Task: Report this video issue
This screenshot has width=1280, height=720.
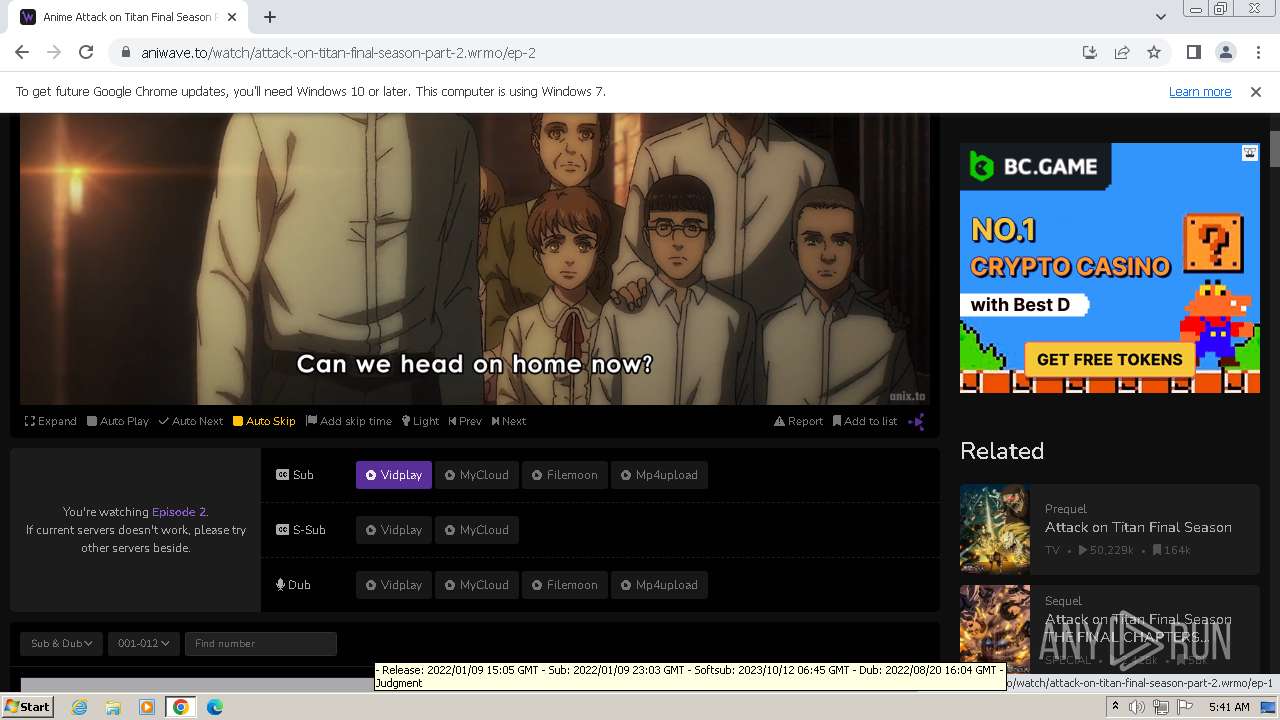Action: click(x=798, y=421)
